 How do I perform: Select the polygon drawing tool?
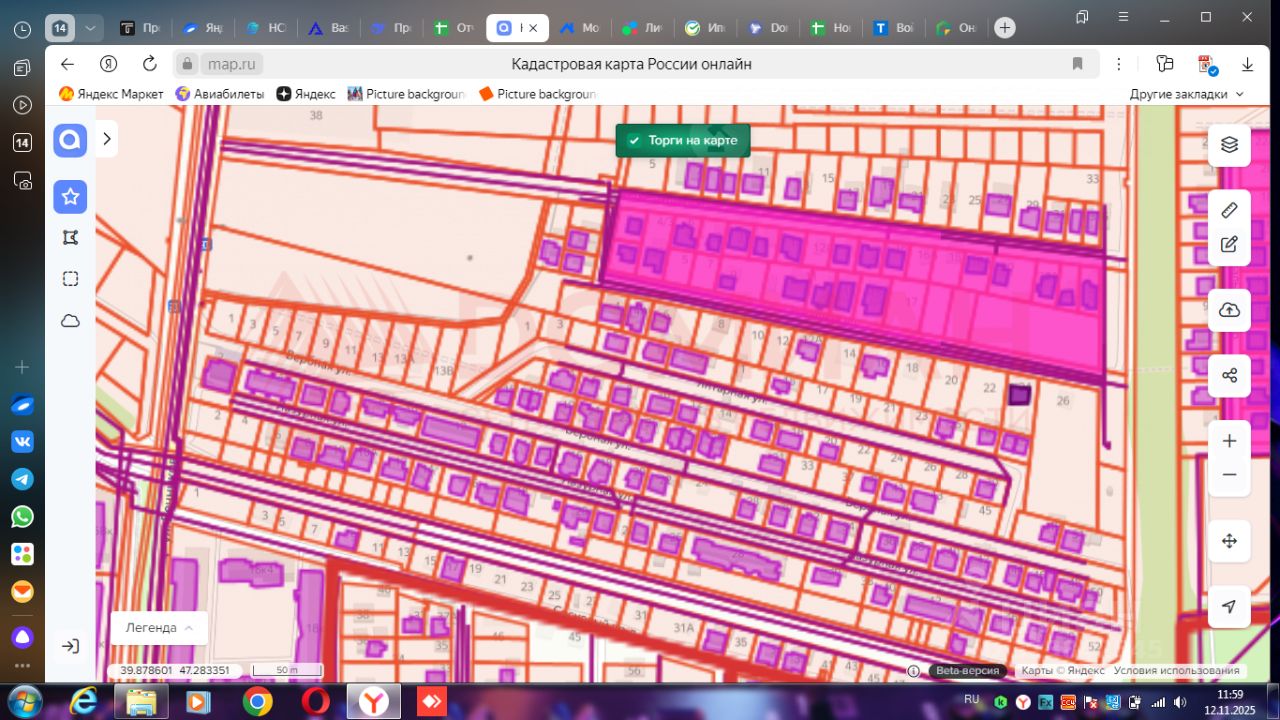(x=70, y=238)
